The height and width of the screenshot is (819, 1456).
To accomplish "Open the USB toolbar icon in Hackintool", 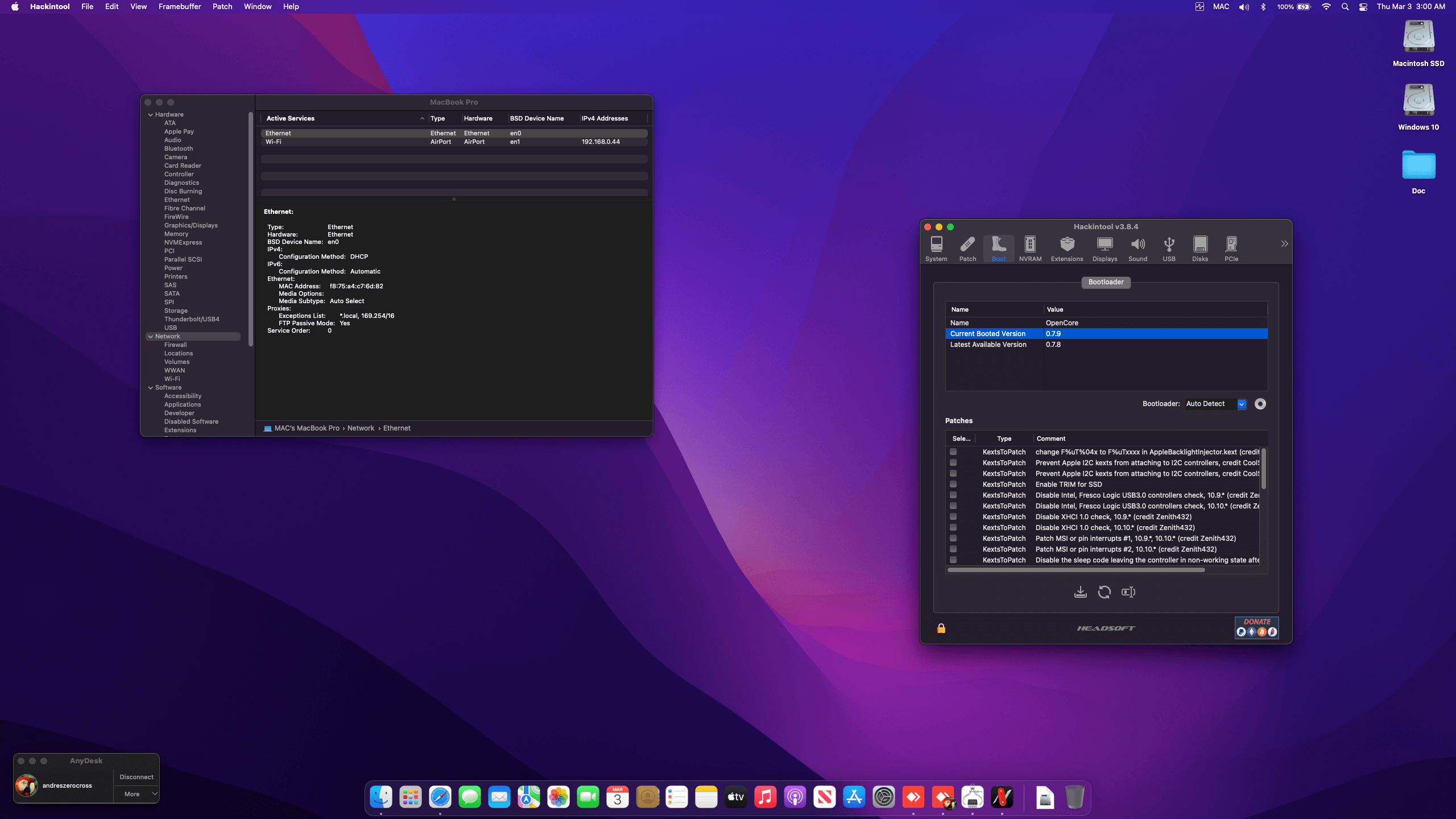I will click(x=1169, y=249).
